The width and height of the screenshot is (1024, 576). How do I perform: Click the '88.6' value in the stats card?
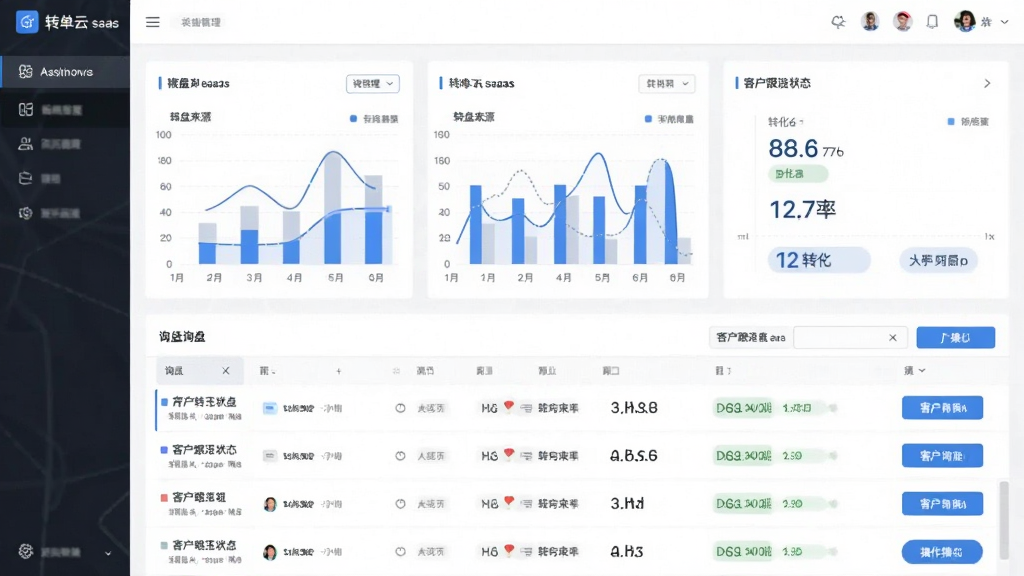pos(793,149)
